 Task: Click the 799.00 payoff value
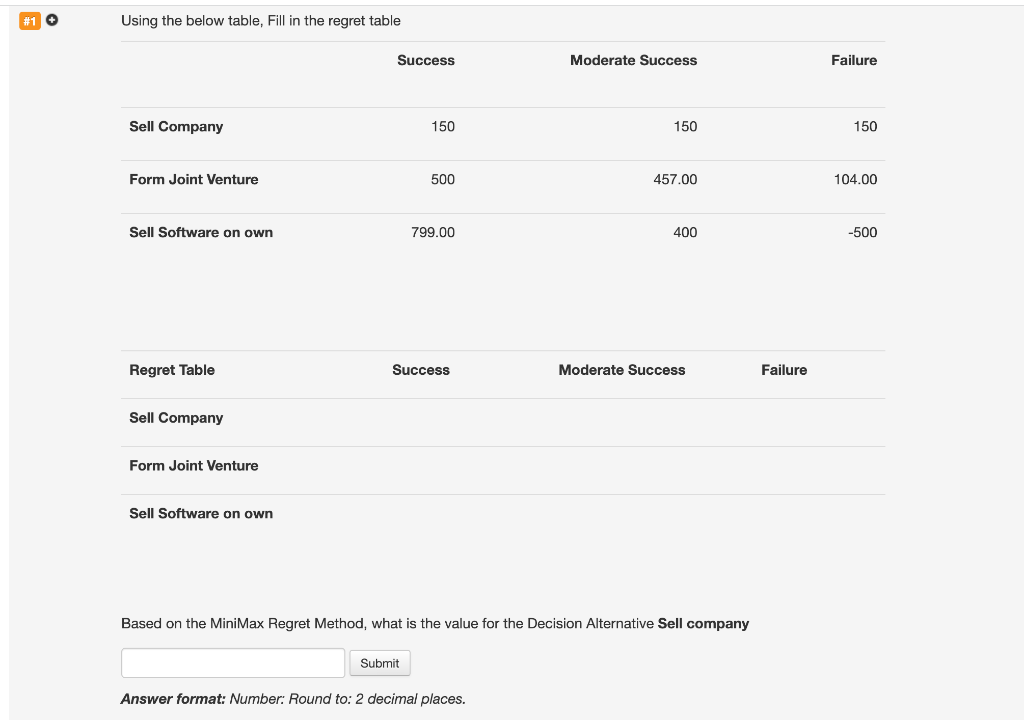(432, 232)
